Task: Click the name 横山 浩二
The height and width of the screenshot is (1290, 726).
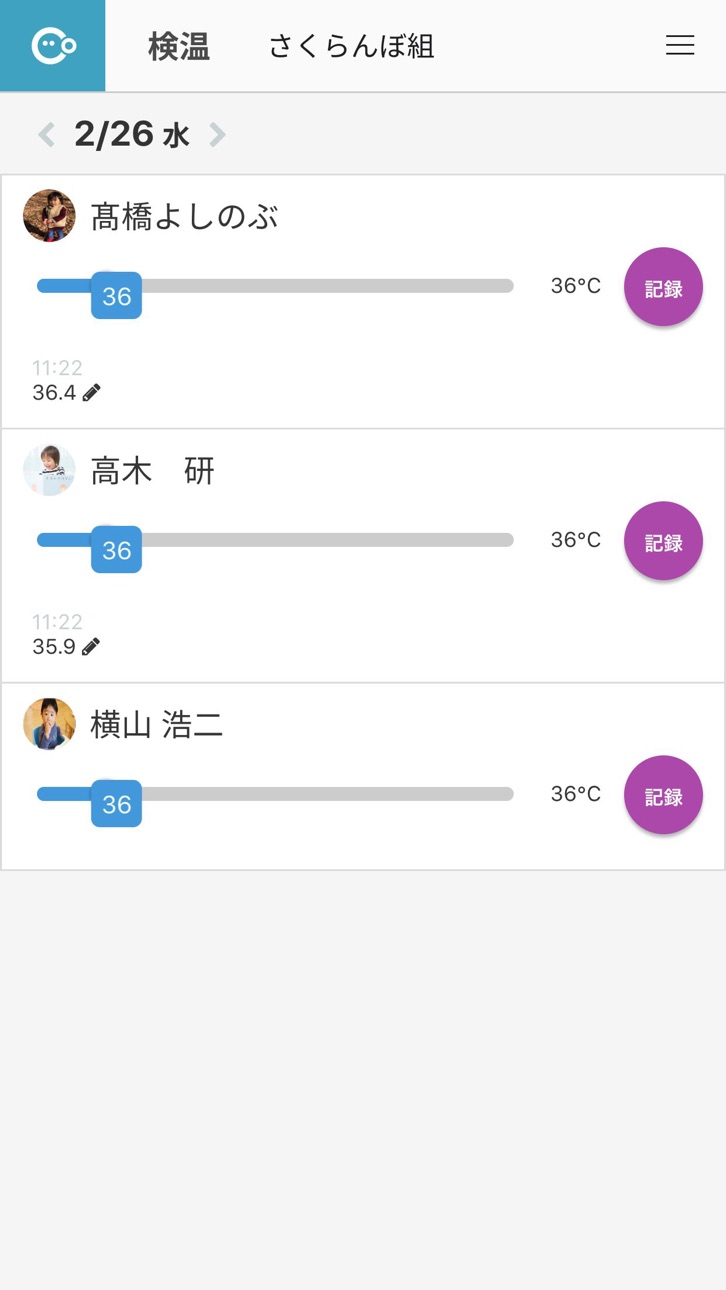Action: click(x=157, y=725)
